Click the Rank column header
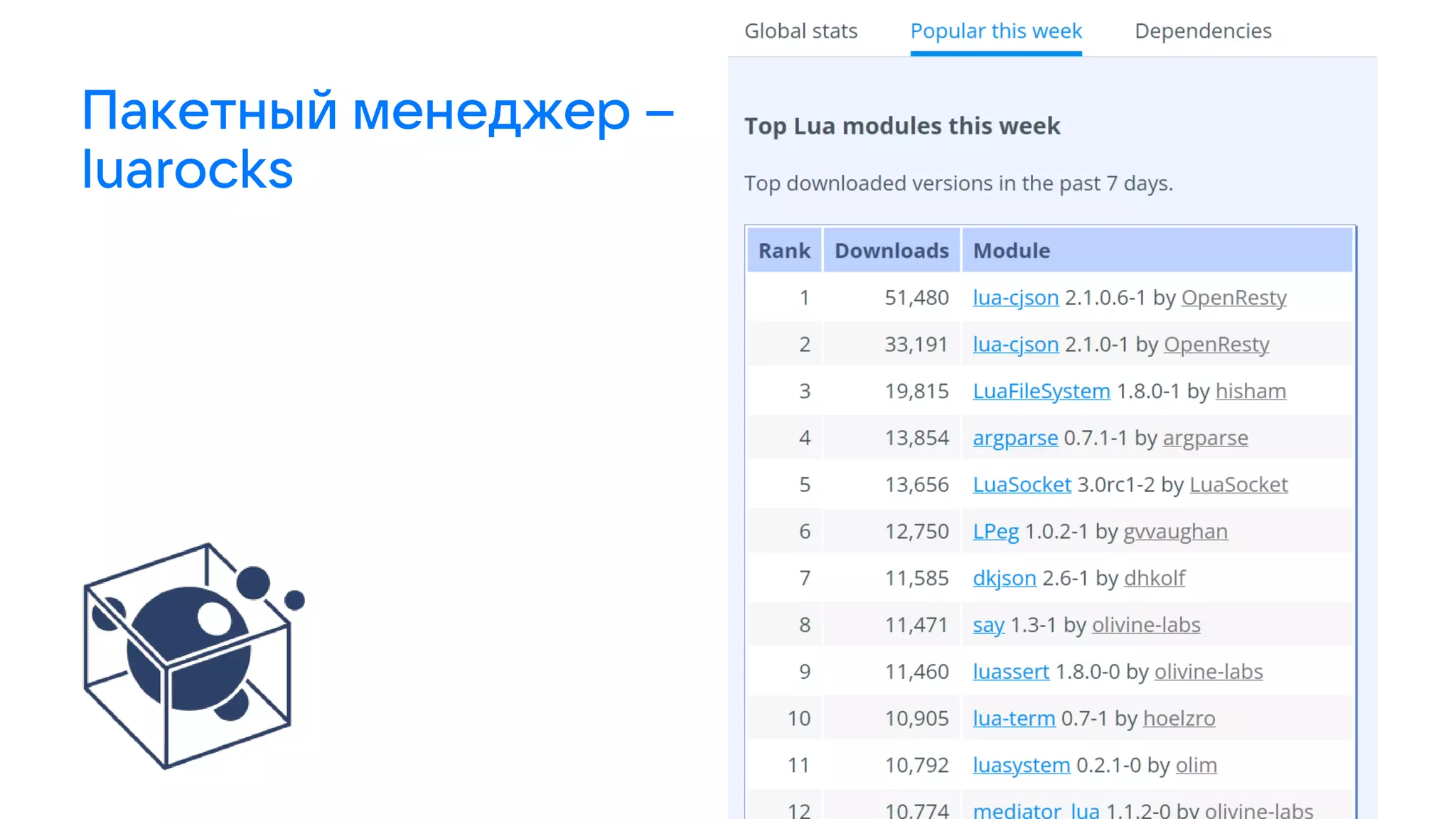This screenshot has height=819, width=1456. click(x=783, y=251)
